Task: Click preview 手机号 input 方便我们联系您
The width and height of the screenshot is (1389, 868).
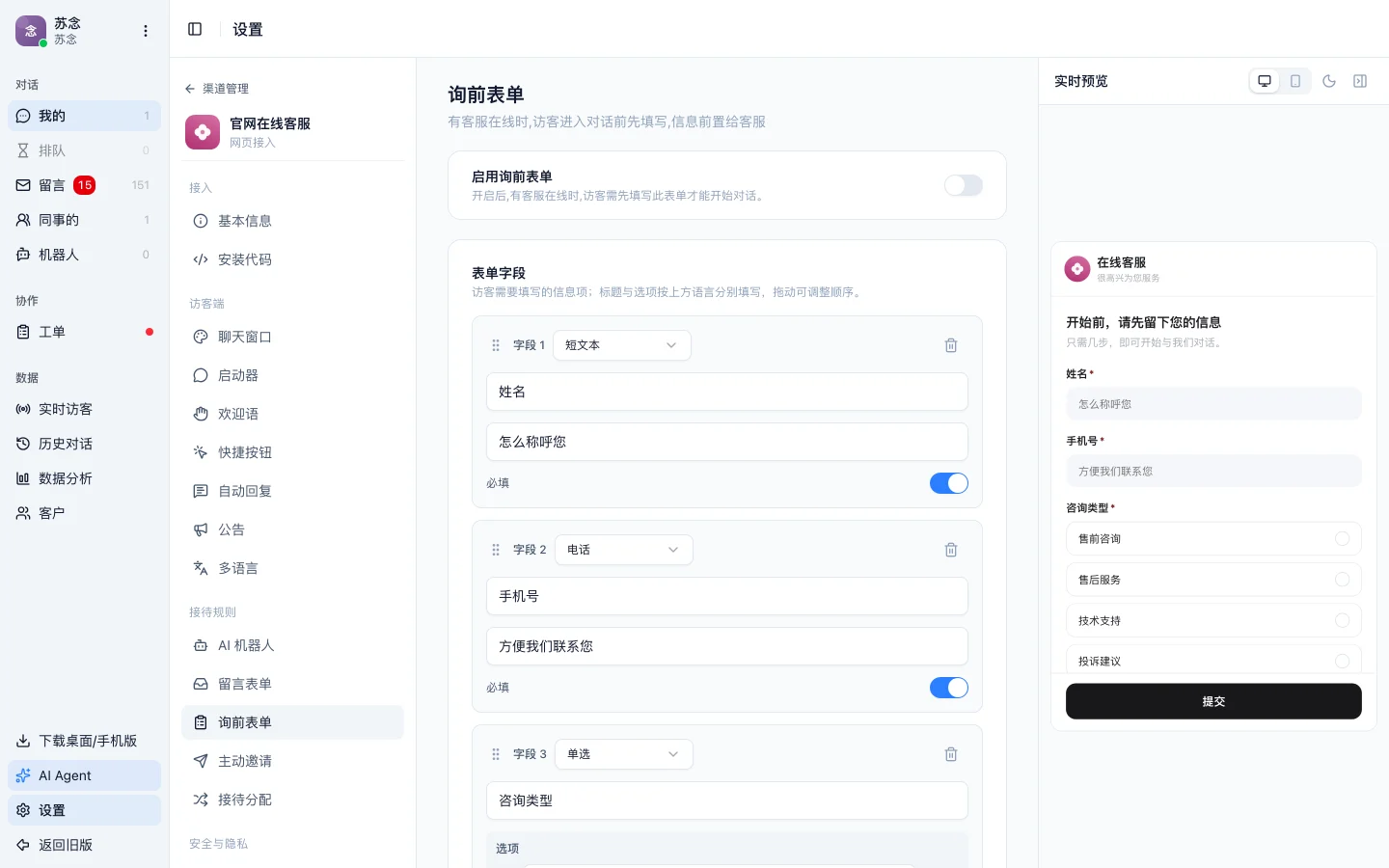Action: click(1213, 472)
